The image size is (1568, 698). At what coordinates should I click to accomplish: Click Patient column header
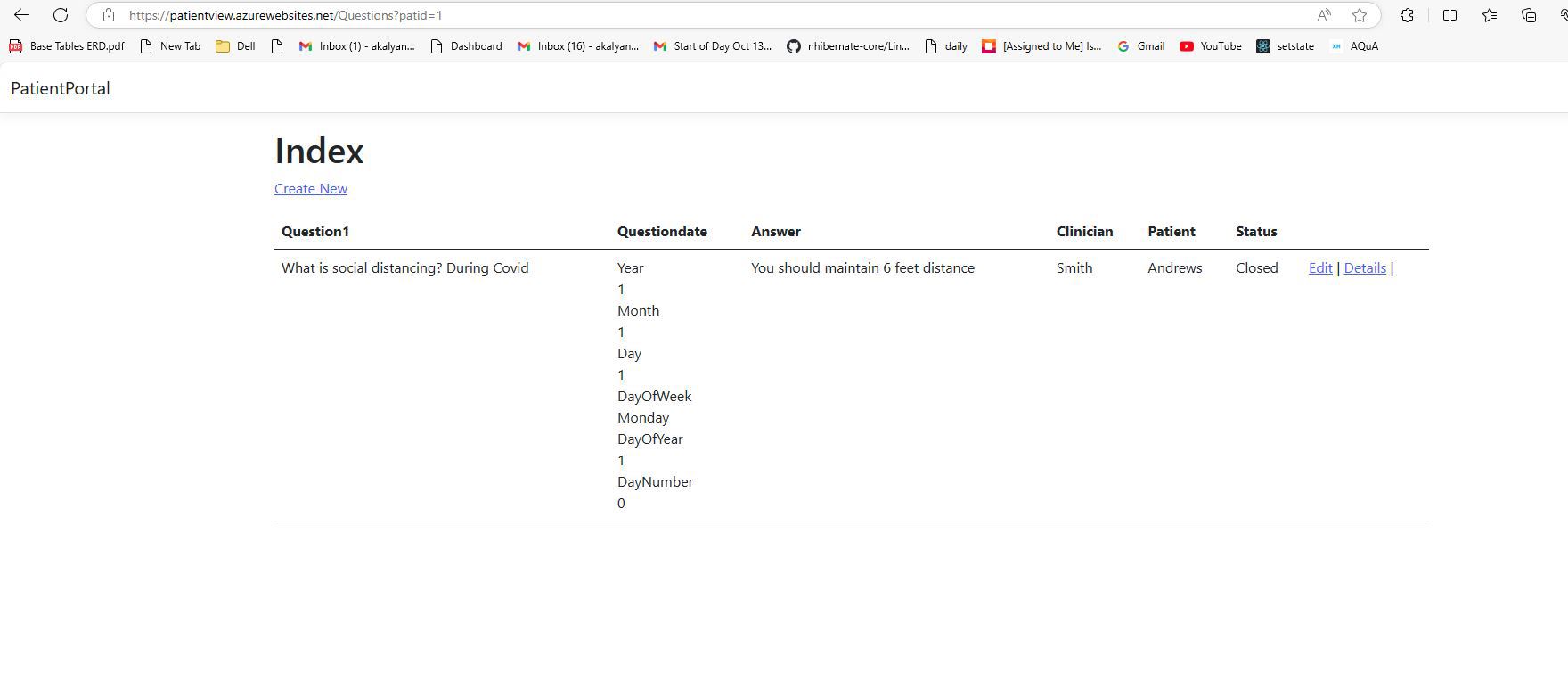tap(1172, 232)
